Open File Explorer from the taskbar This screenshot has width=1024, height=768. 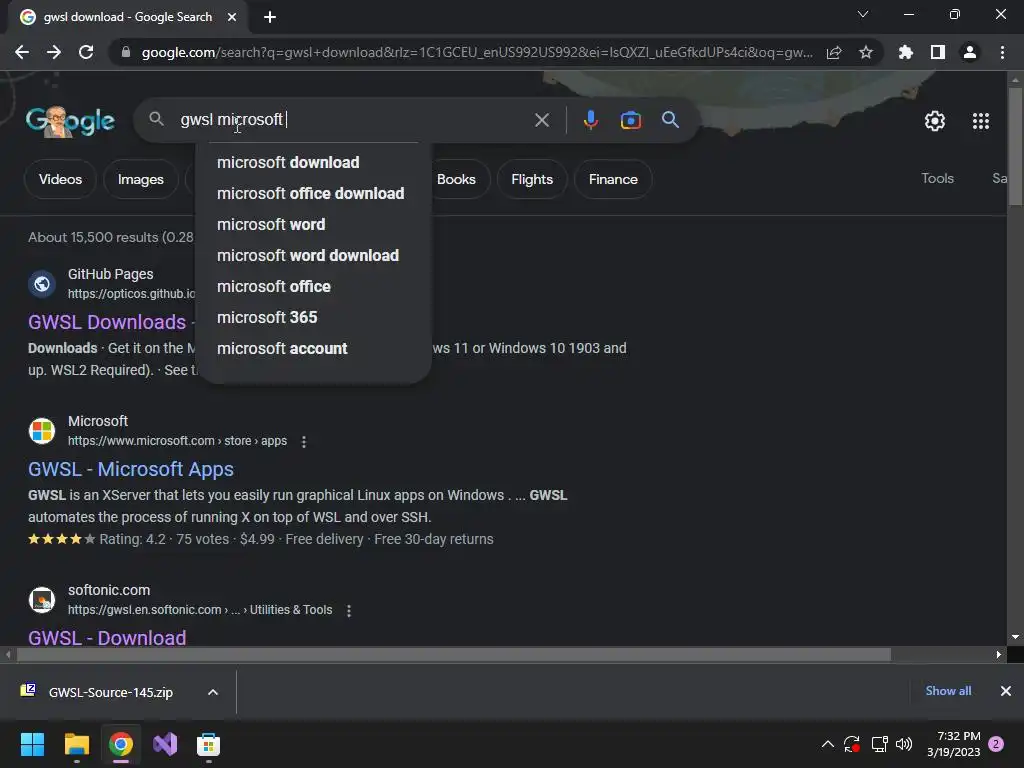[76, 744]
